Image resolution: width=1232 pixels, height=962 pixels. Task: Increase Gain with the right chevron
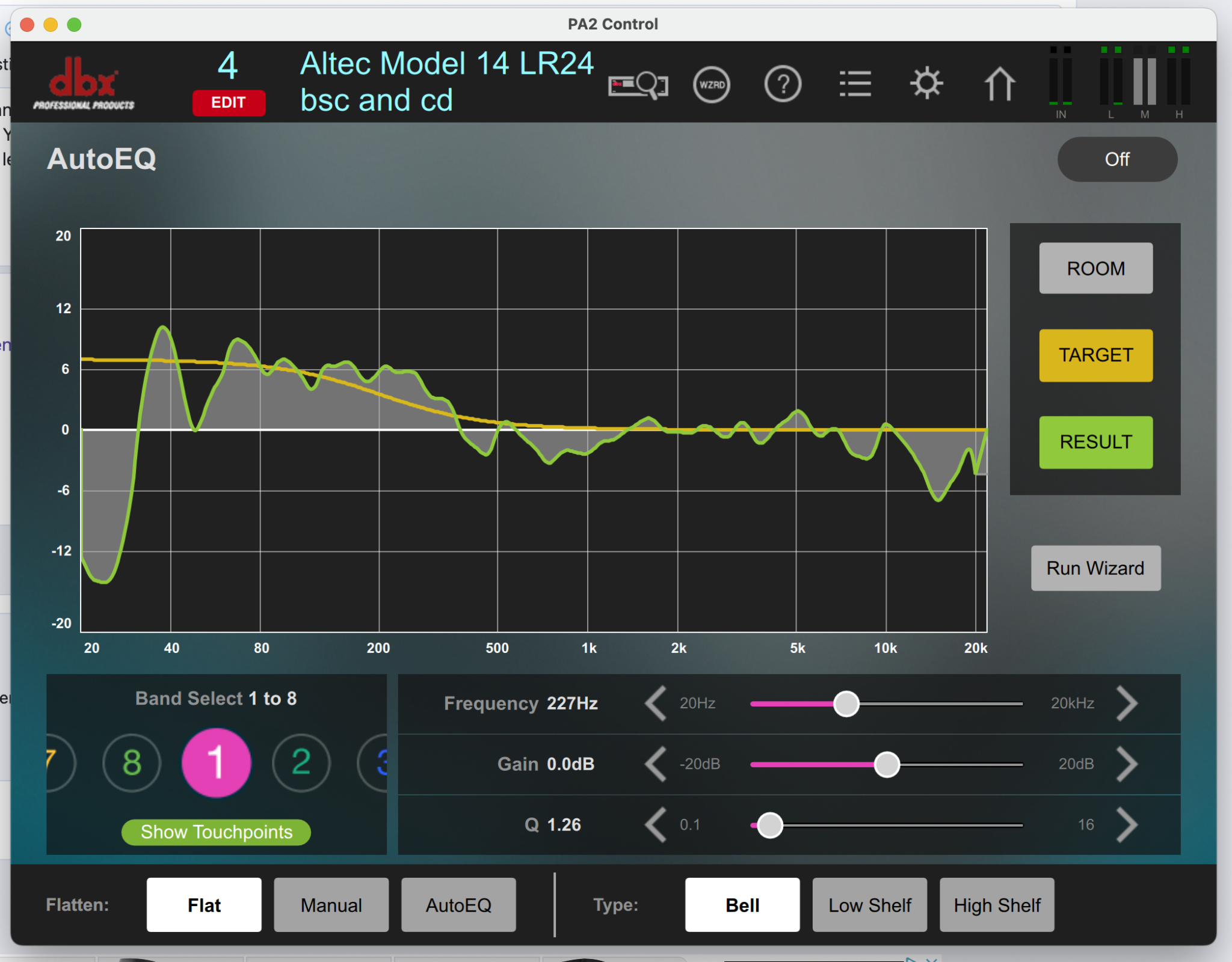(1127, 764)
